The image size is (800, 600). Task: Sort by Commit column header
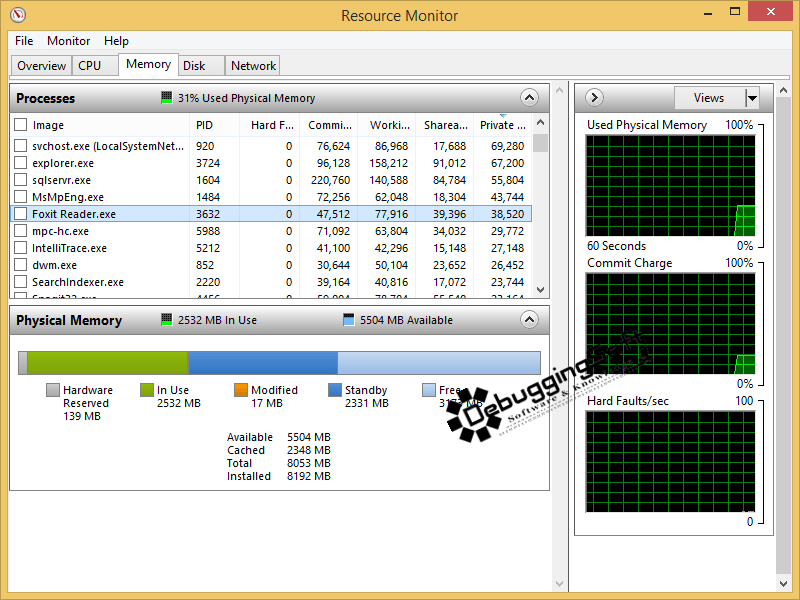(x=328, y=125)
